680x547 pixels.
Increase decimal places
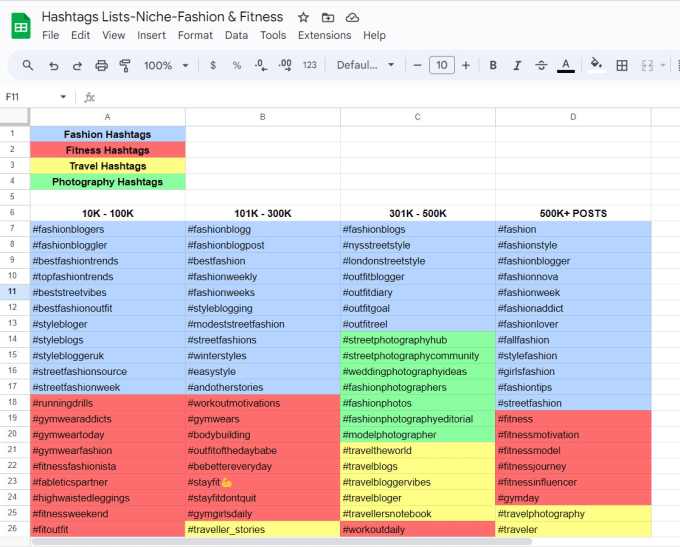[x=285, y=66]
